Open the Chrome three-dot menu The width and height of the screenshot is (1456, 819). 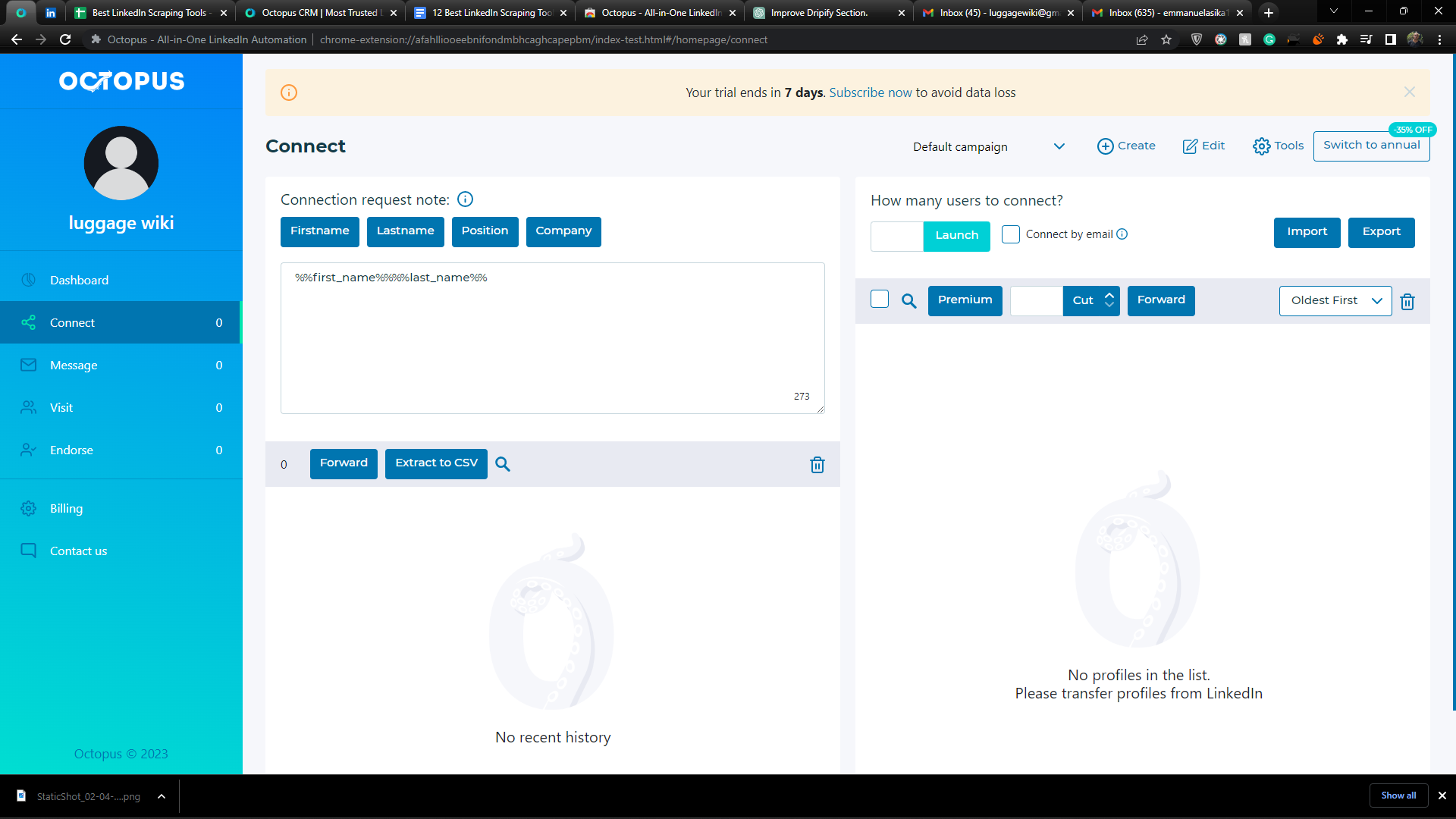point(1439,39)
